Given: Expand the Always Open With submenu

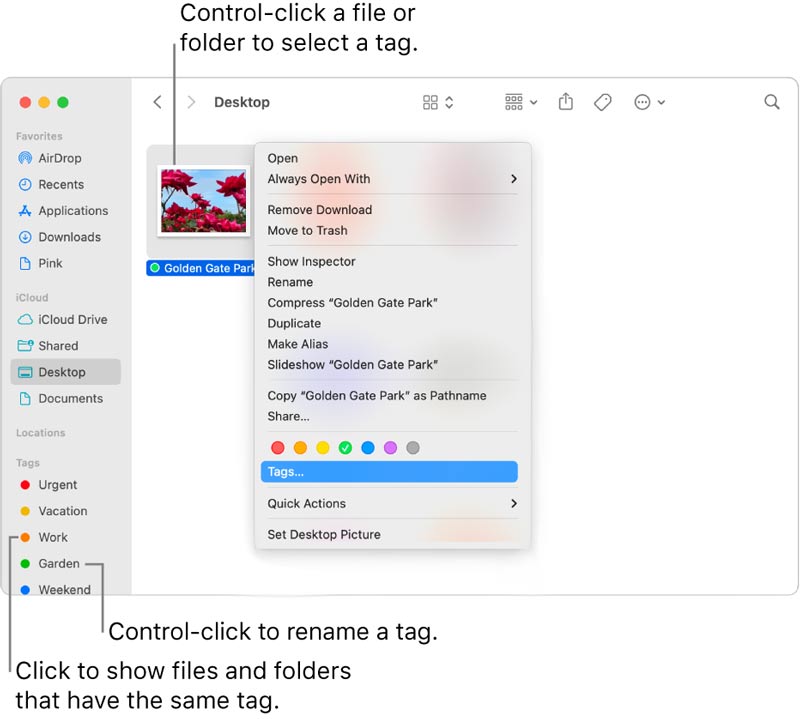Looking at the screenshot, I should click(392, 179).
